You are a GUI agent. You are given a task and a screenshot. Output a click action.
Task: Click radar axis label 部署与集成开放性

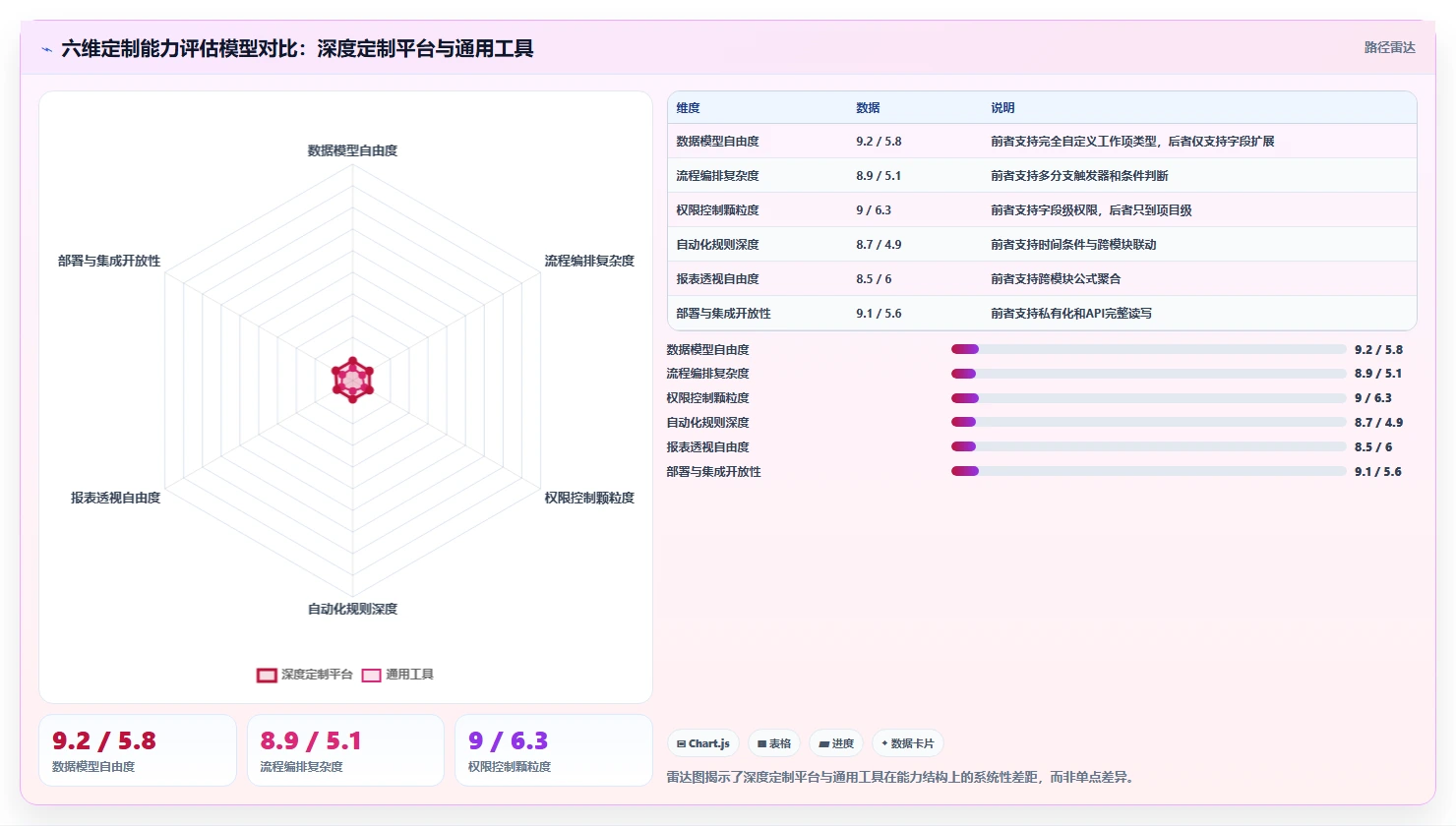(109, 261)
